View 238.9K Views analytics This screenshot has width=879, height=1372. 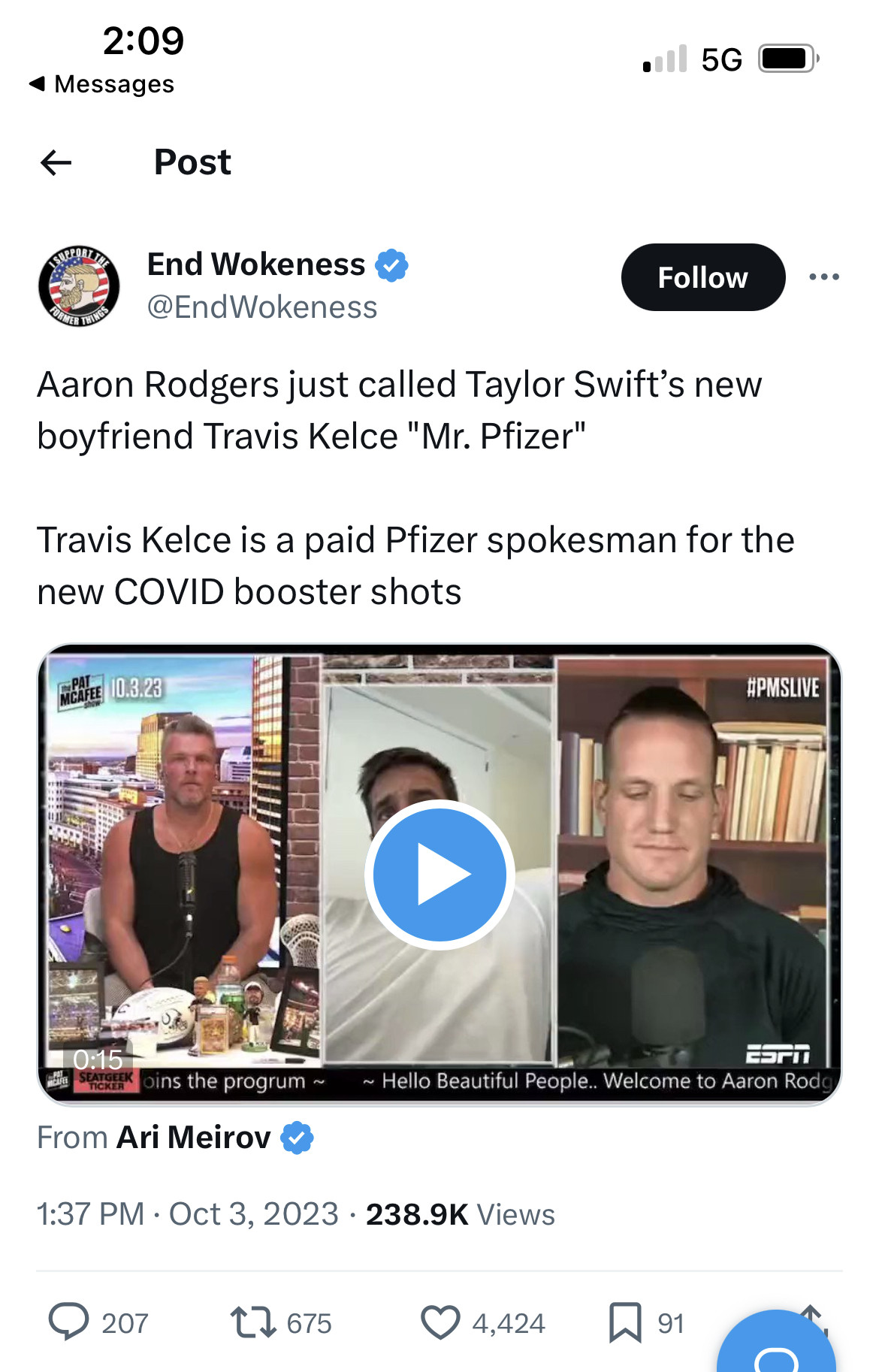pos(460,1214)
